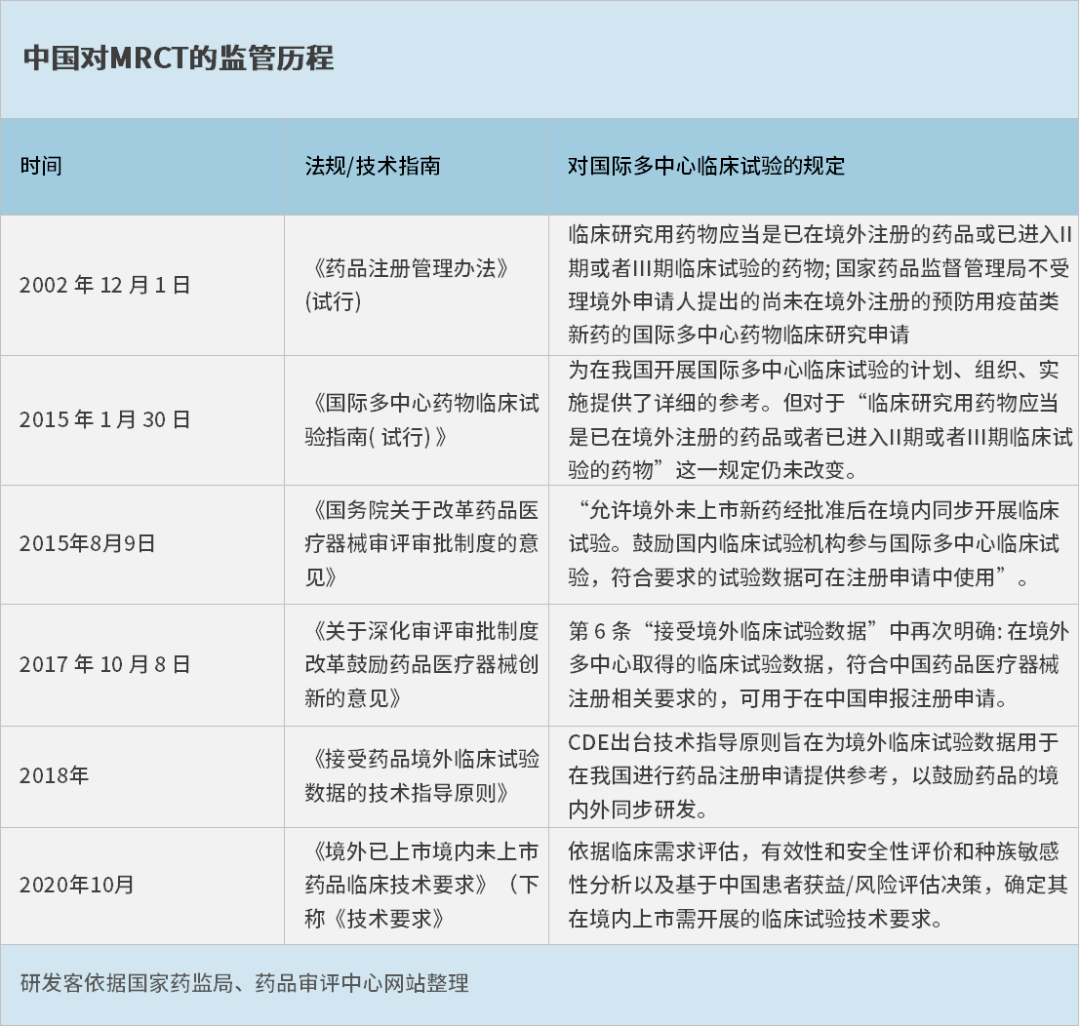Click the title 中国对MRCT的监管历程
1080x1027 pixels.
pyautogui.click(x=178, y=58)
